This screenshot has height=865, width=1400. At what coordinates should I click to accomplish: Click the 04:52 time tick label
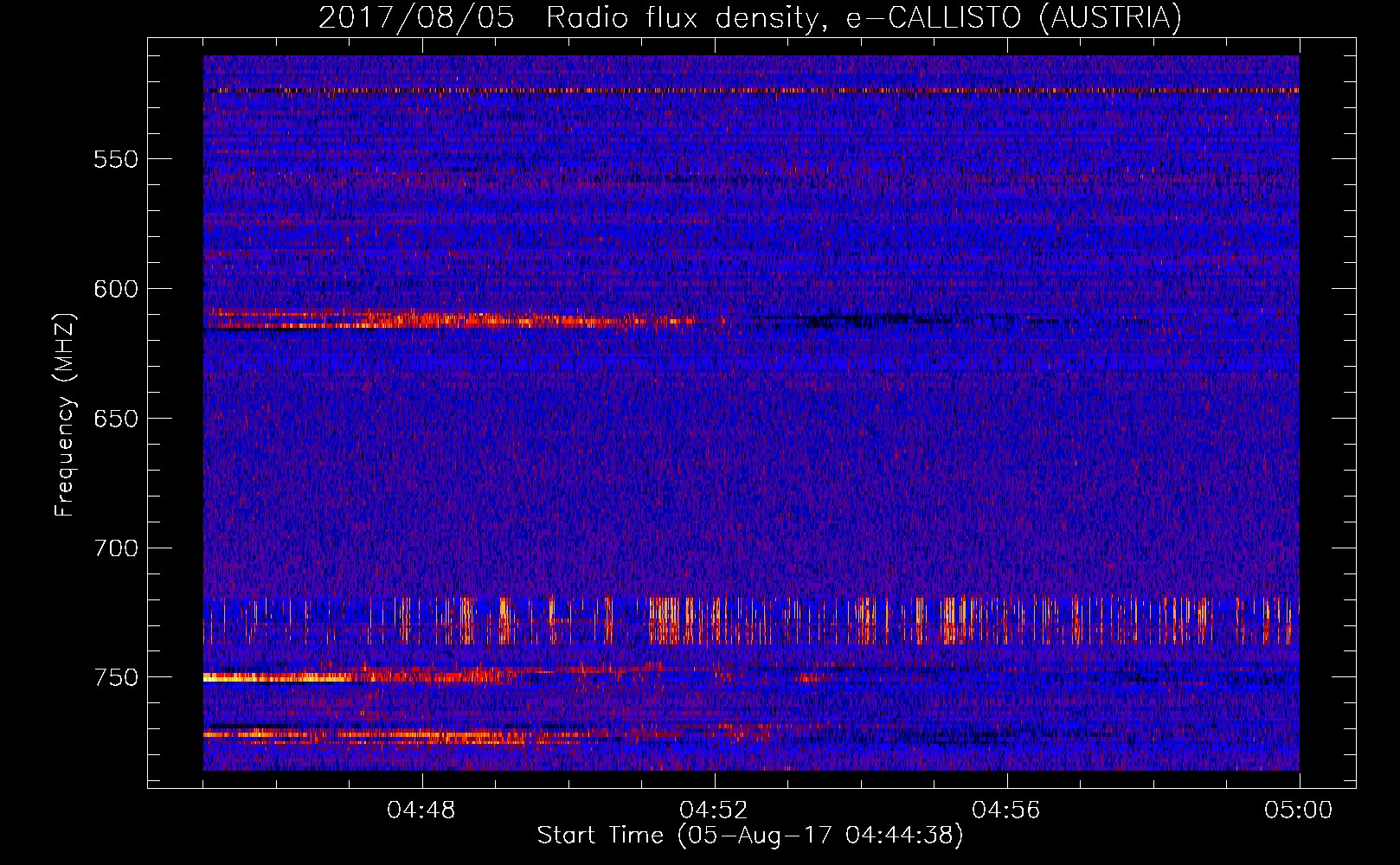click(714, 811)
